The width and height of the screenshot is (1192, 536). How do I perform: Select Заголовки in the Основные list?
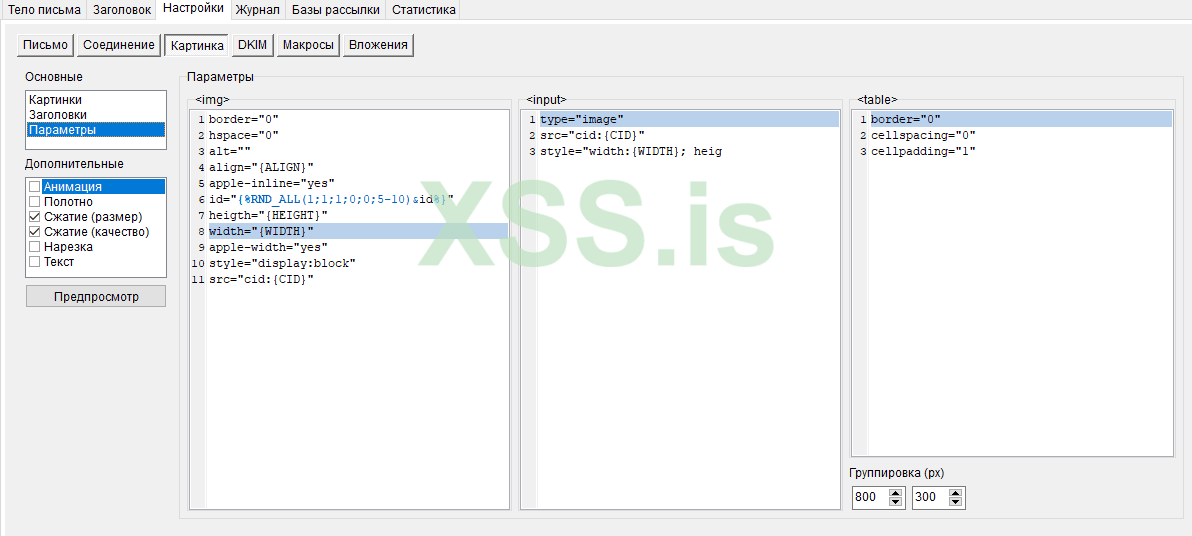[96, 115]
